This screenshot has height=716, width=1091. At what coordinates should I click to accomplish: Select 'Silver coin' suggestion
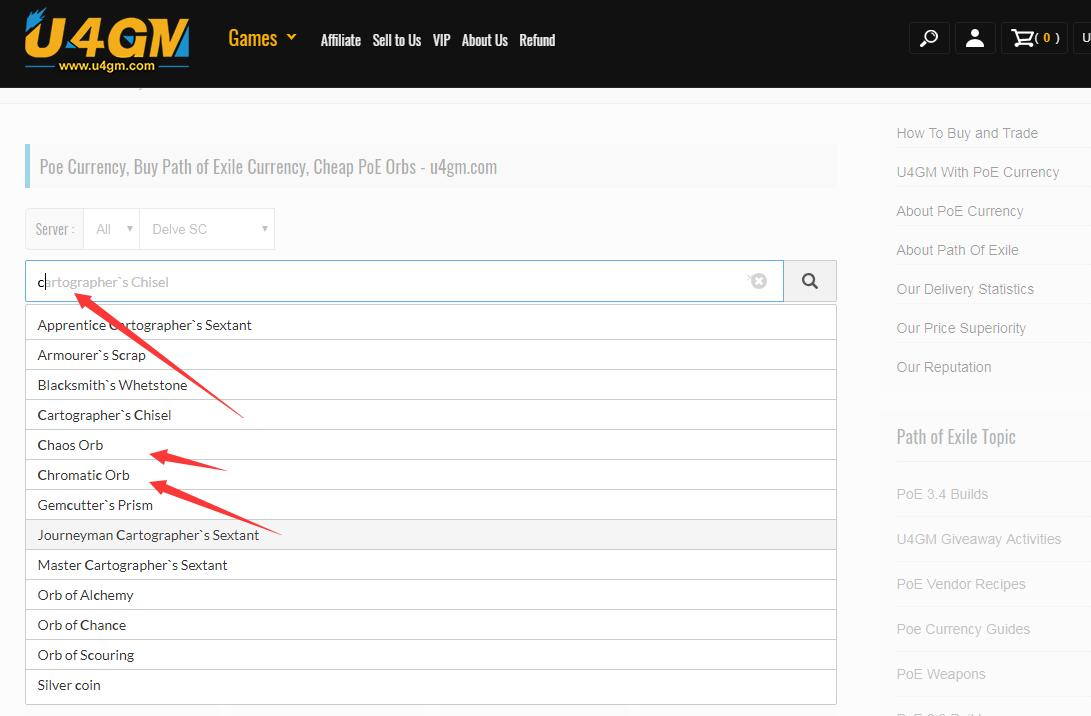coord(431,685)
